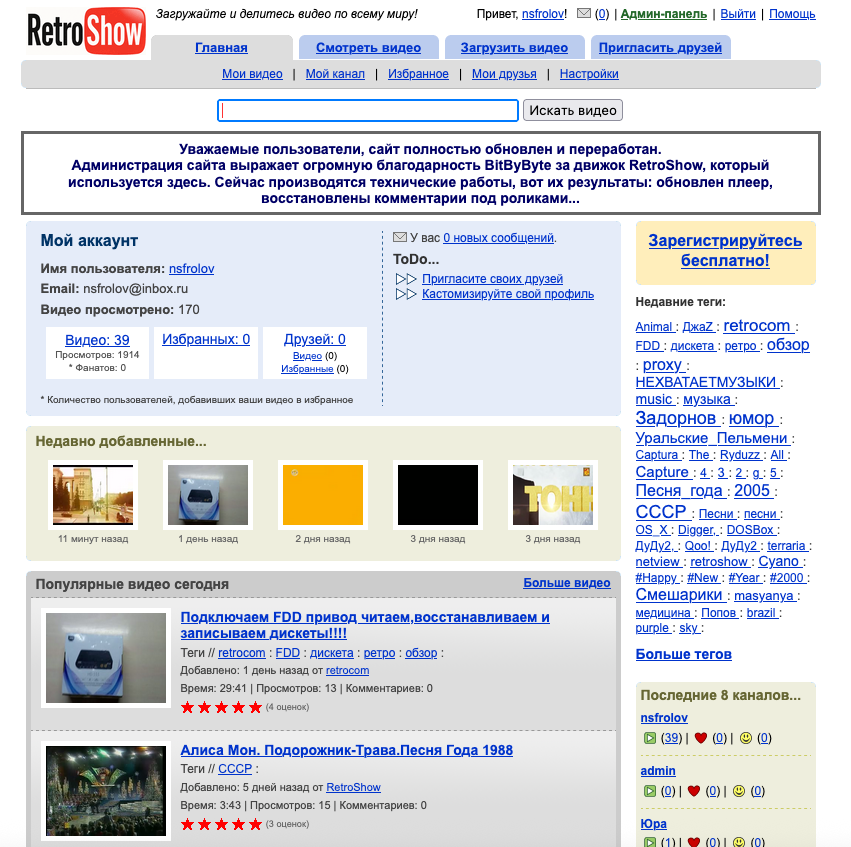
Task: Click the smiley icon under nsfrolov channel
Action: click(745, 738)
